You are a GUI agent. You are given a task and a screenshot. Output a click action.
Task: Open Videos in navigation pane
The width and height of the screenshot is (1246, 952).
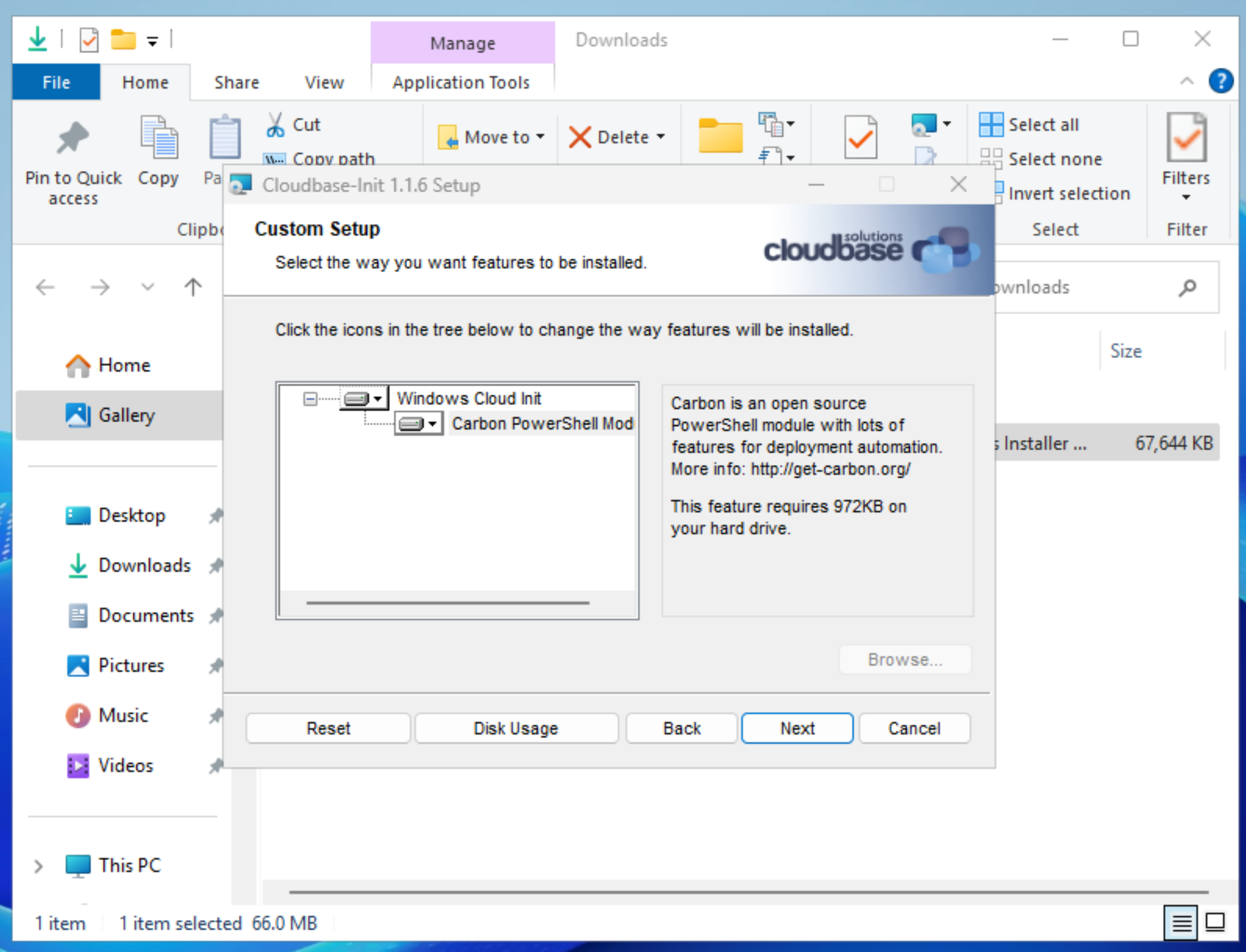tap(110, 766)
